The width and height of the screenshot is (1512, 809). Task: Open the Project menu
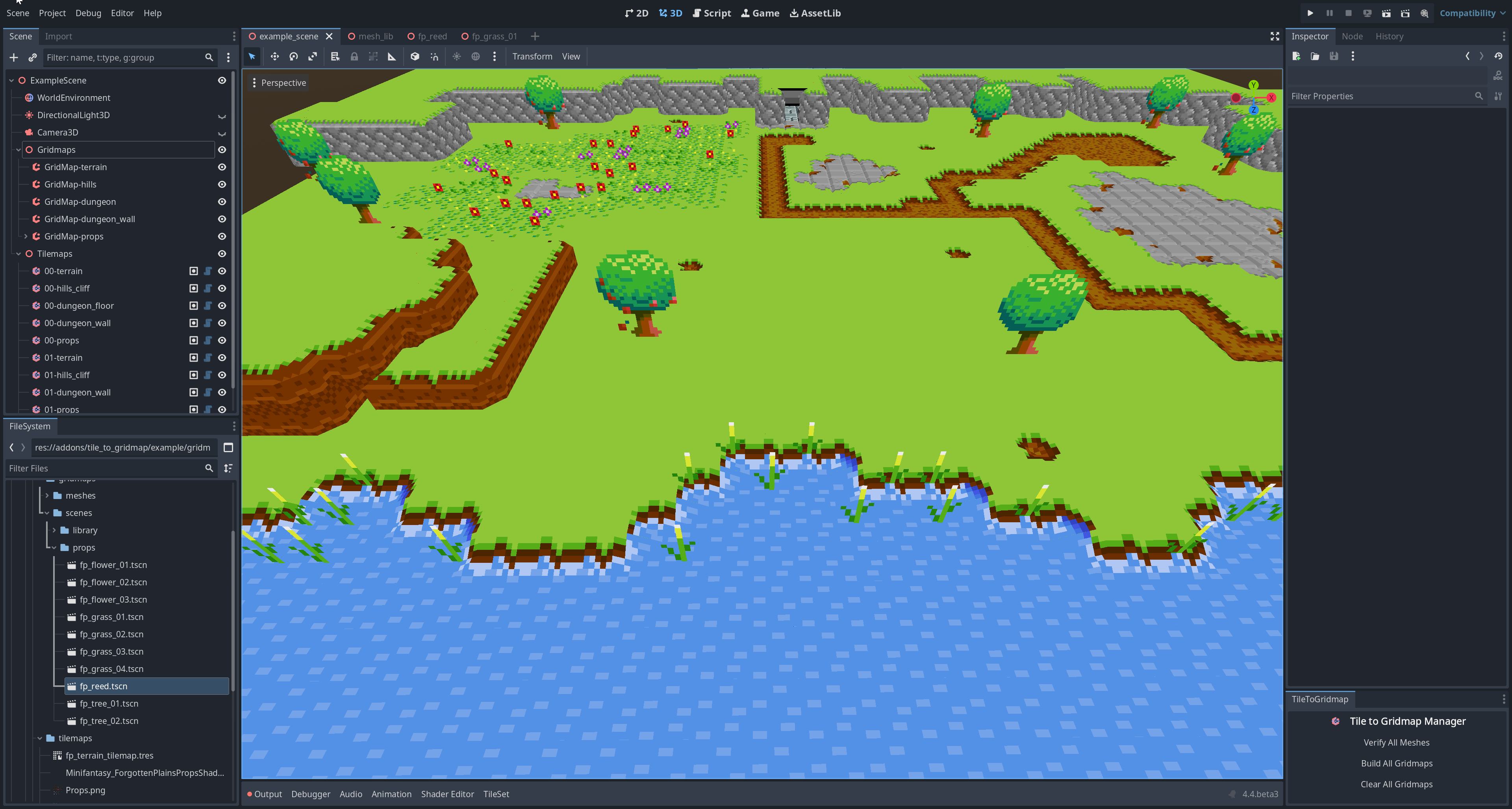[x=52, y=13]
